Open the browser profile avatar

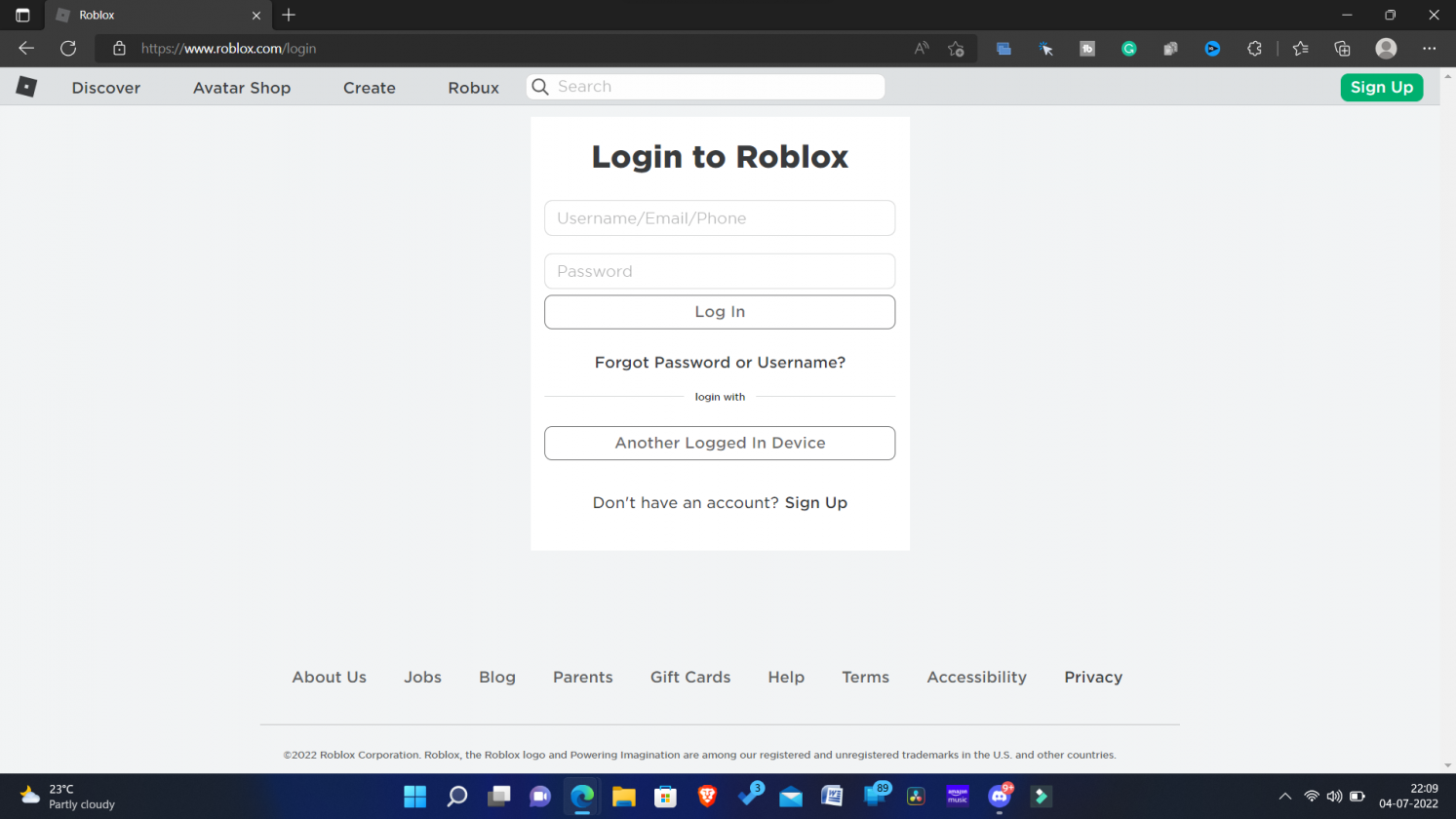click(x=1386, y=49)
